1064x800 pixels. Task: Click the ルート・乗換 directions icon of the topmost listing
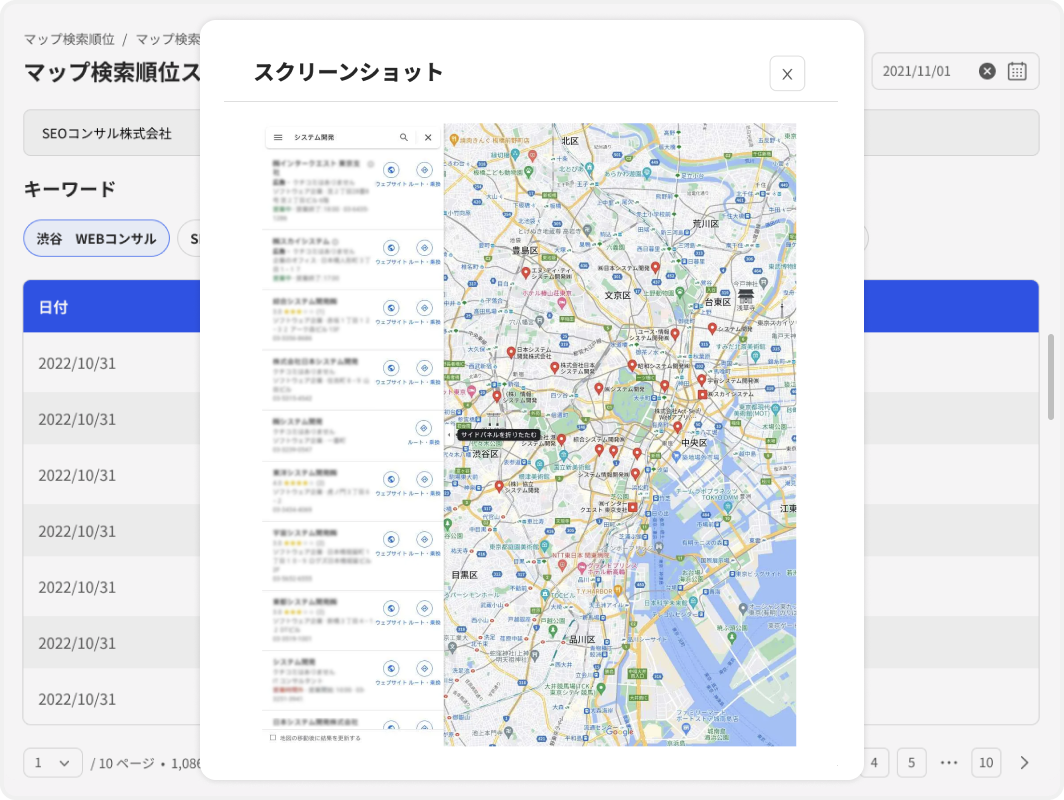[423, 170]
